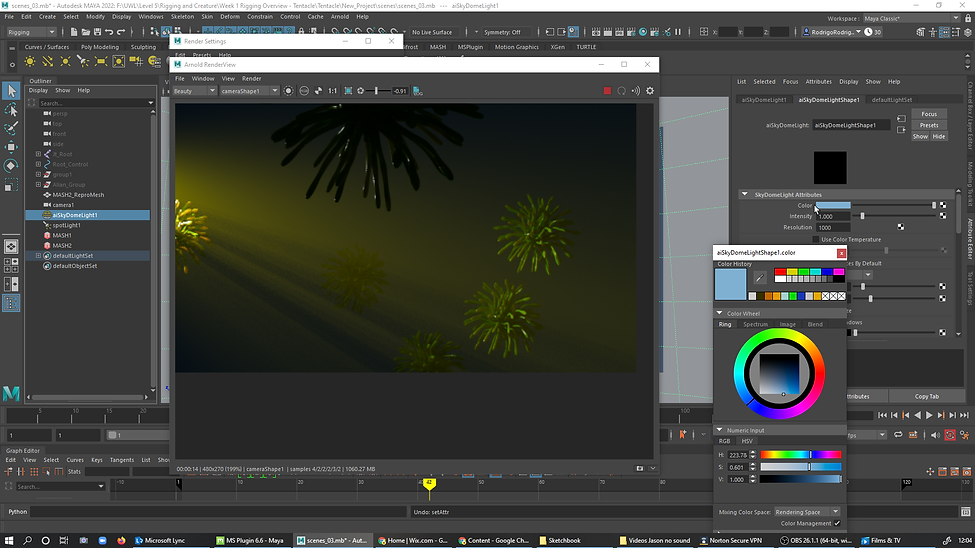Select the Lasso tool in toolbox

click(11, 109)
